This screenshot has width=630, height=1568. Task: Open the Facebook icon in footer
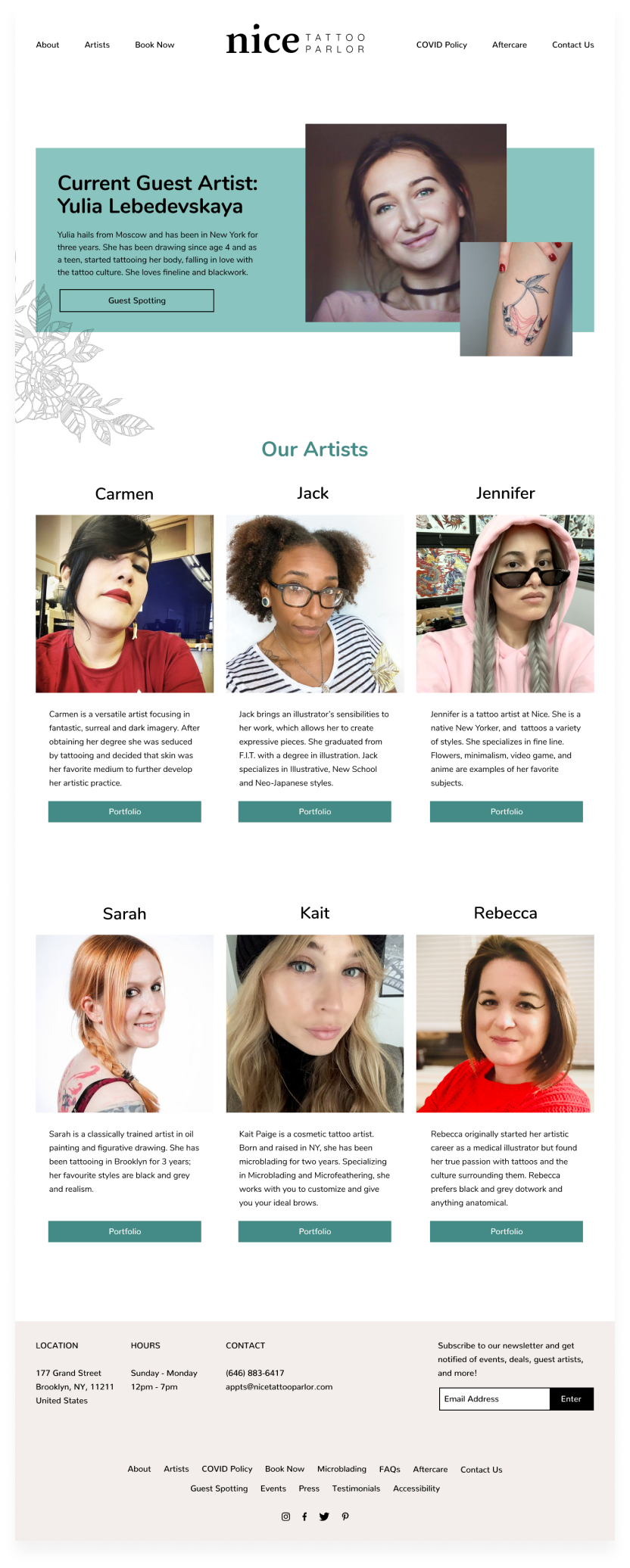coord(304,1517)
